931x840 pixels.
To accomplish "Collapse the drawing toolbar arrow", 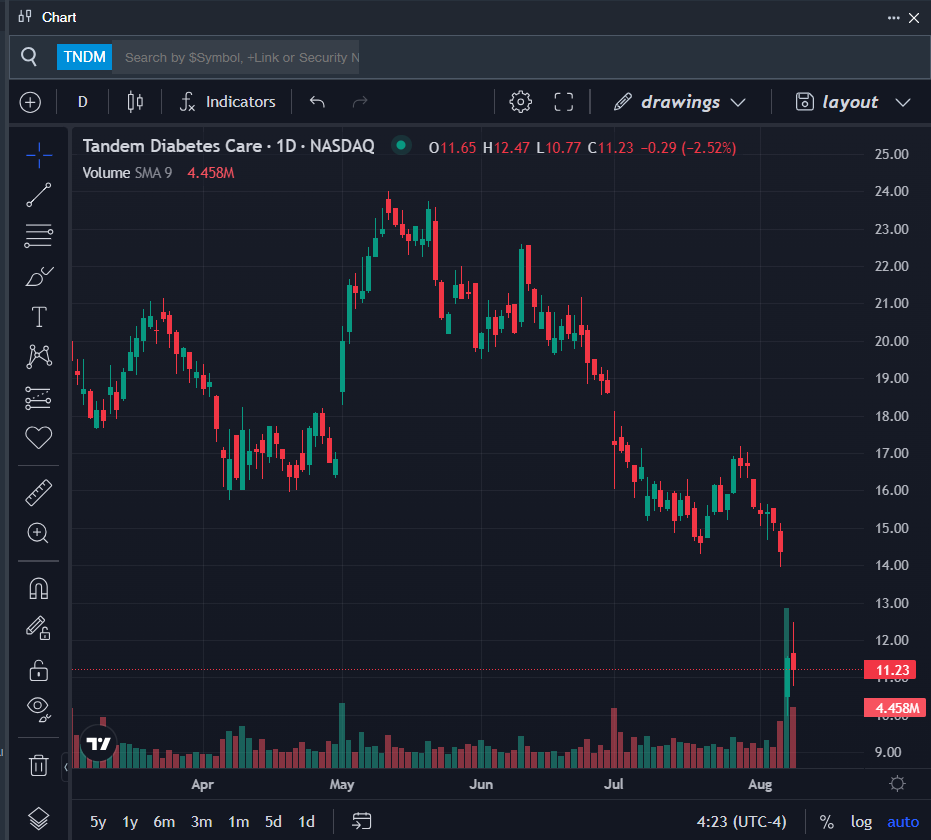I will click(x=66, y=767).
